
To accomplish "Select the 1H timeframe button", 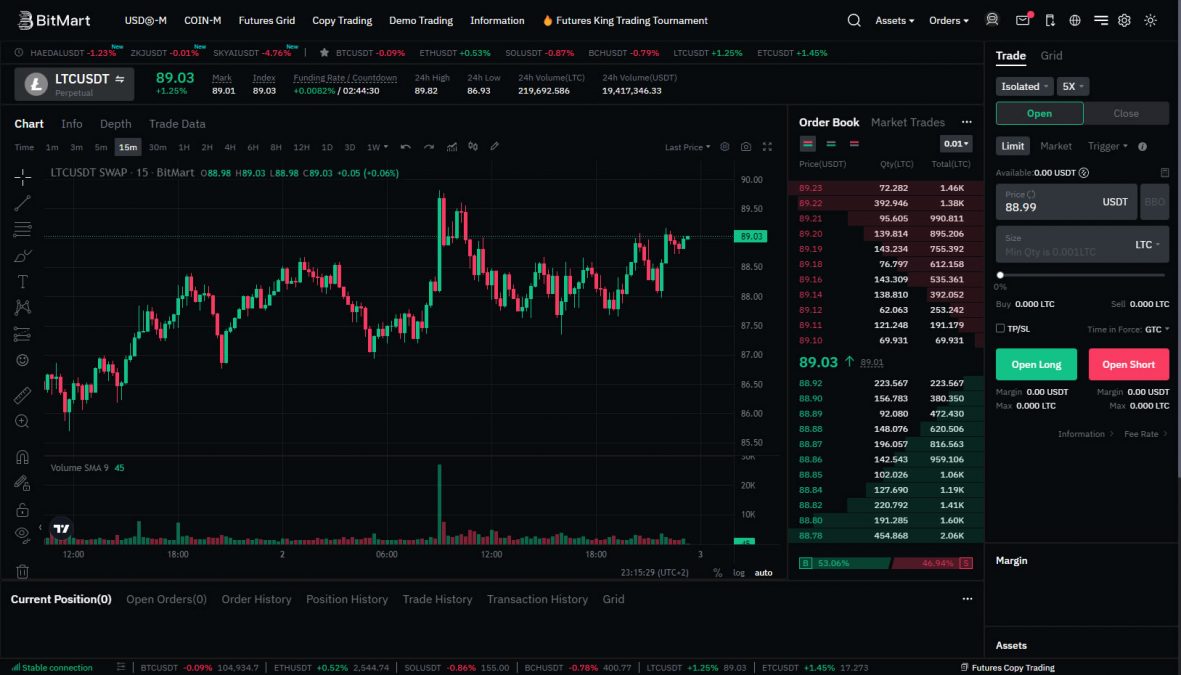I will click(184, 147).
